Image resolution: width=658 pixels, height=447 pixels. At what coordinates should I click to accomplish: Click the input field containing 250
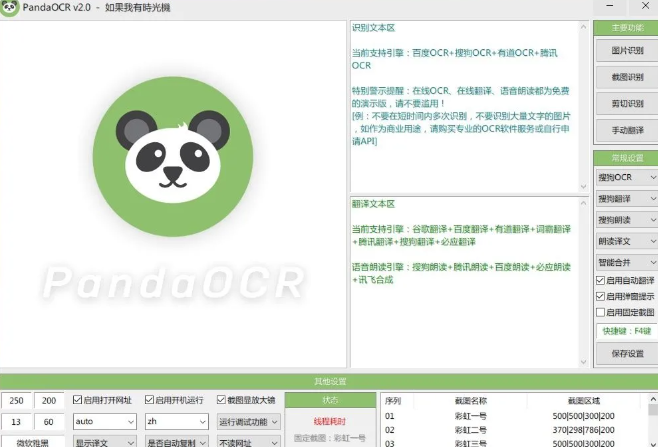point(16,400)
